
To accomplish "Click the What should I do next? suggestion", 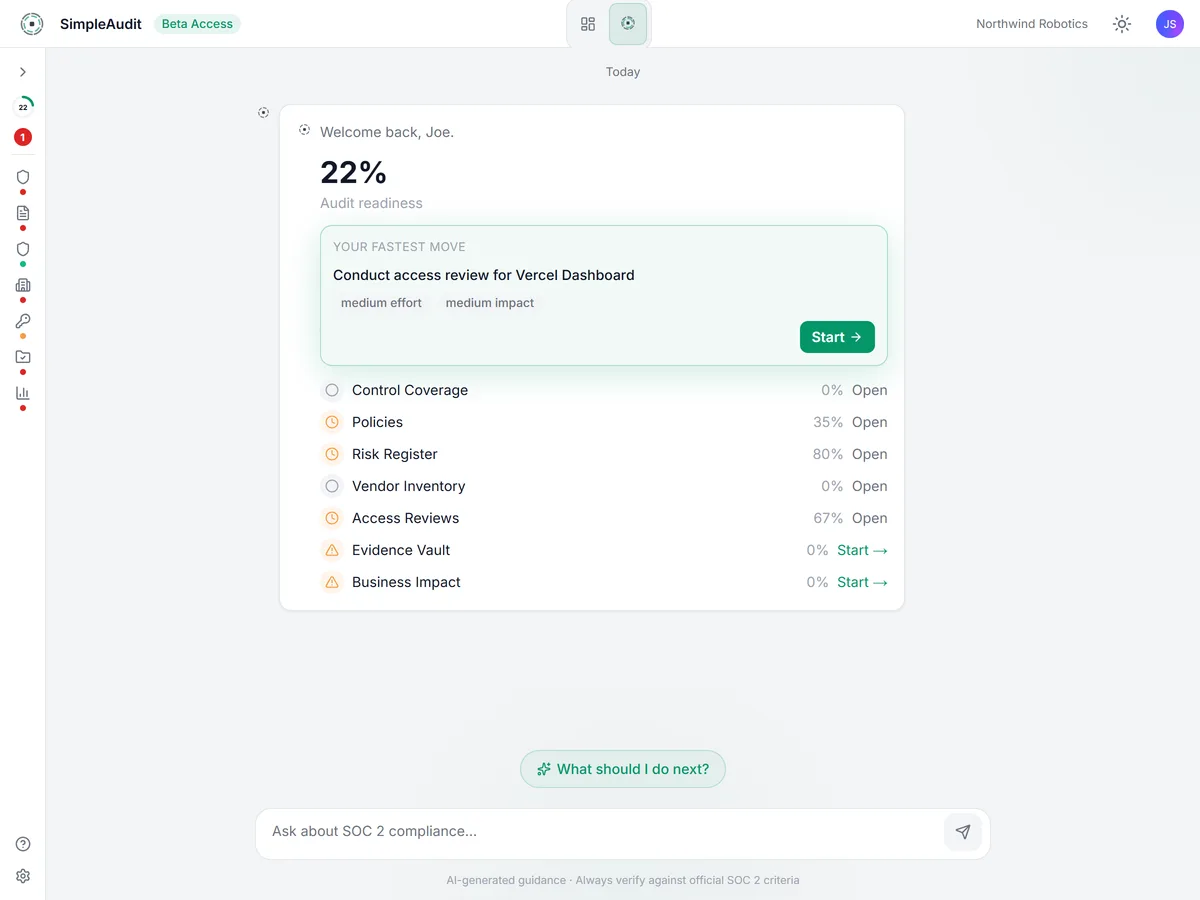I will (623, 769).
